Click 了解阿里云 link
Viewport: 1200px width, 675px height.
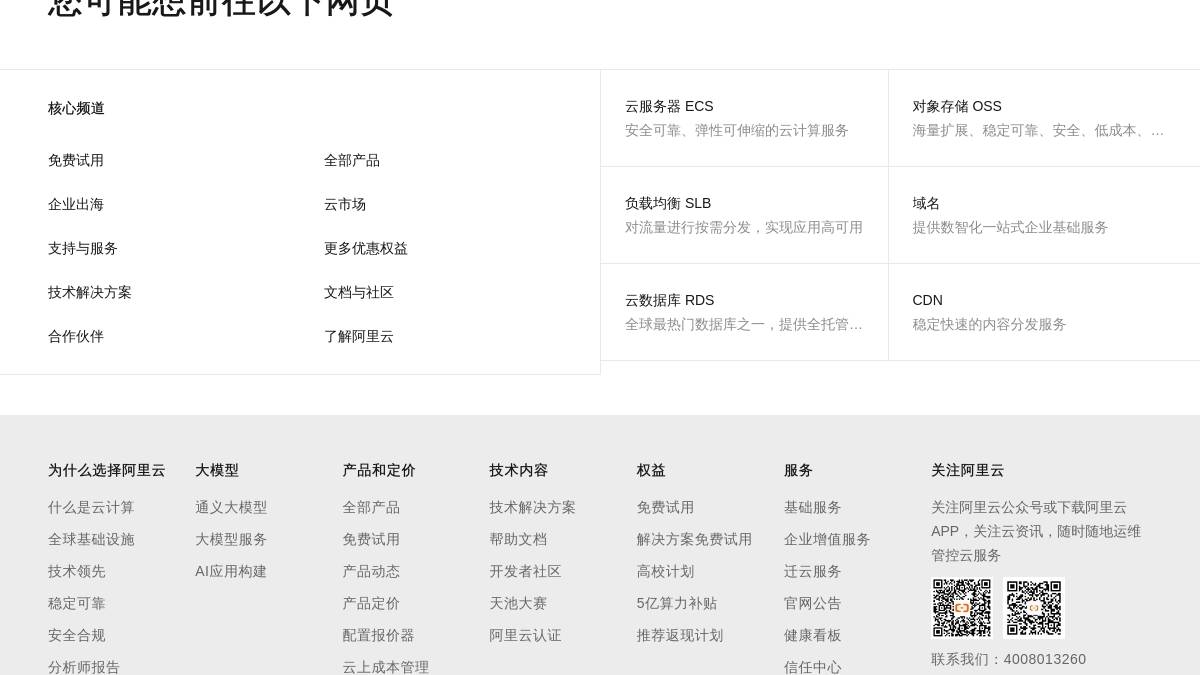(358, 336)
